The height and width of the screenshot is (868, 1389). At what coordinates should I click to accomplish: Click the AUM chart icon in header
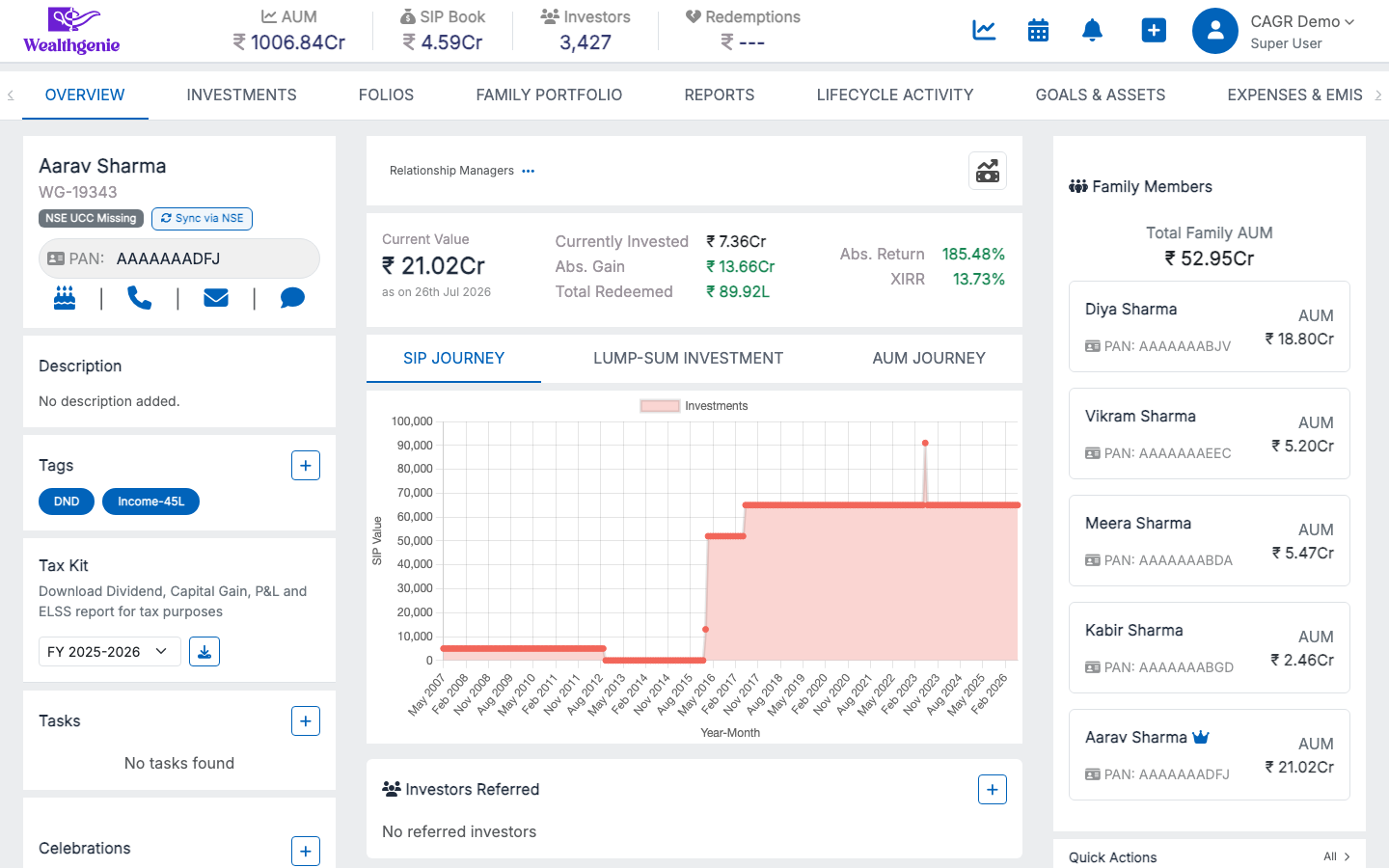pyautogui.click(x=269, y=17)
